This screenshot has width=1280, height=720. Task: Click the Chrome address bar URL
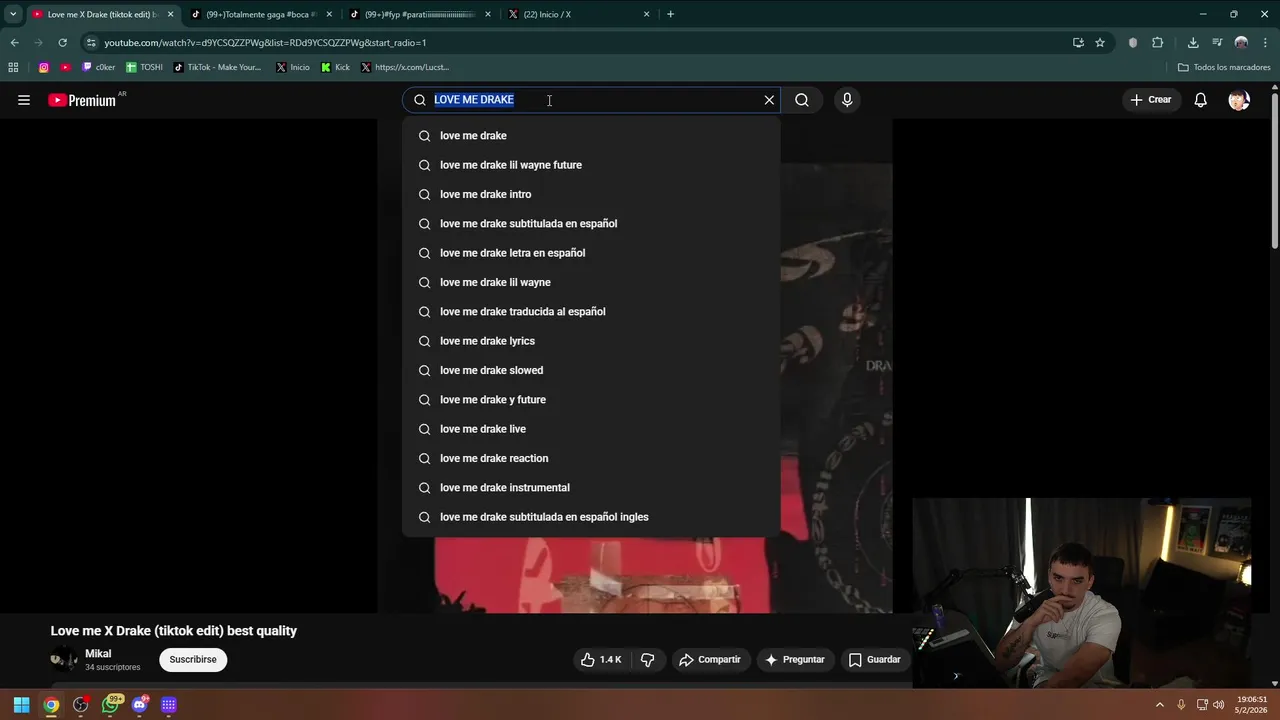click(265, 43)
